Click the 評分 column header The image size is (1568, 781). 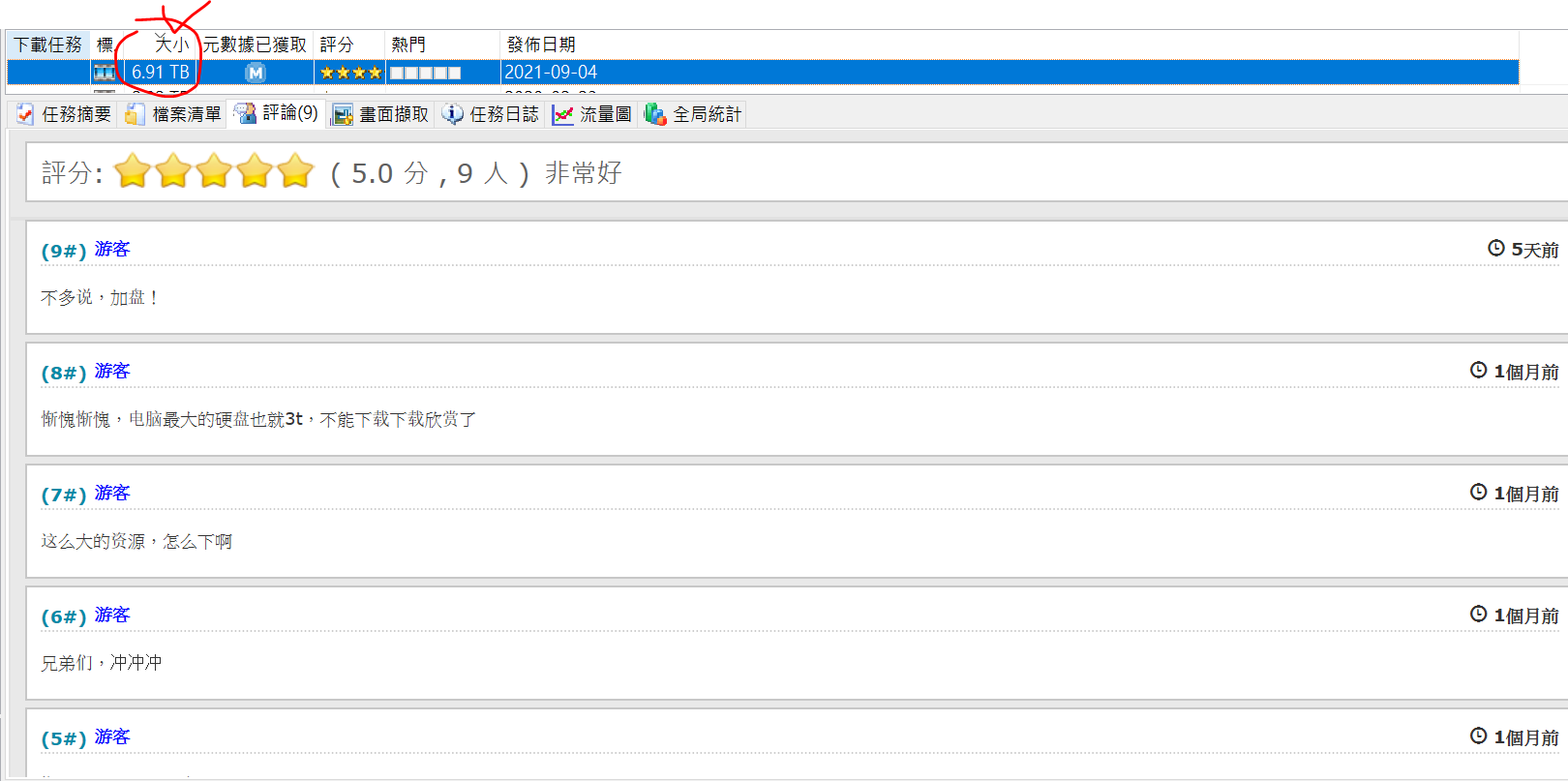(337, 45)
